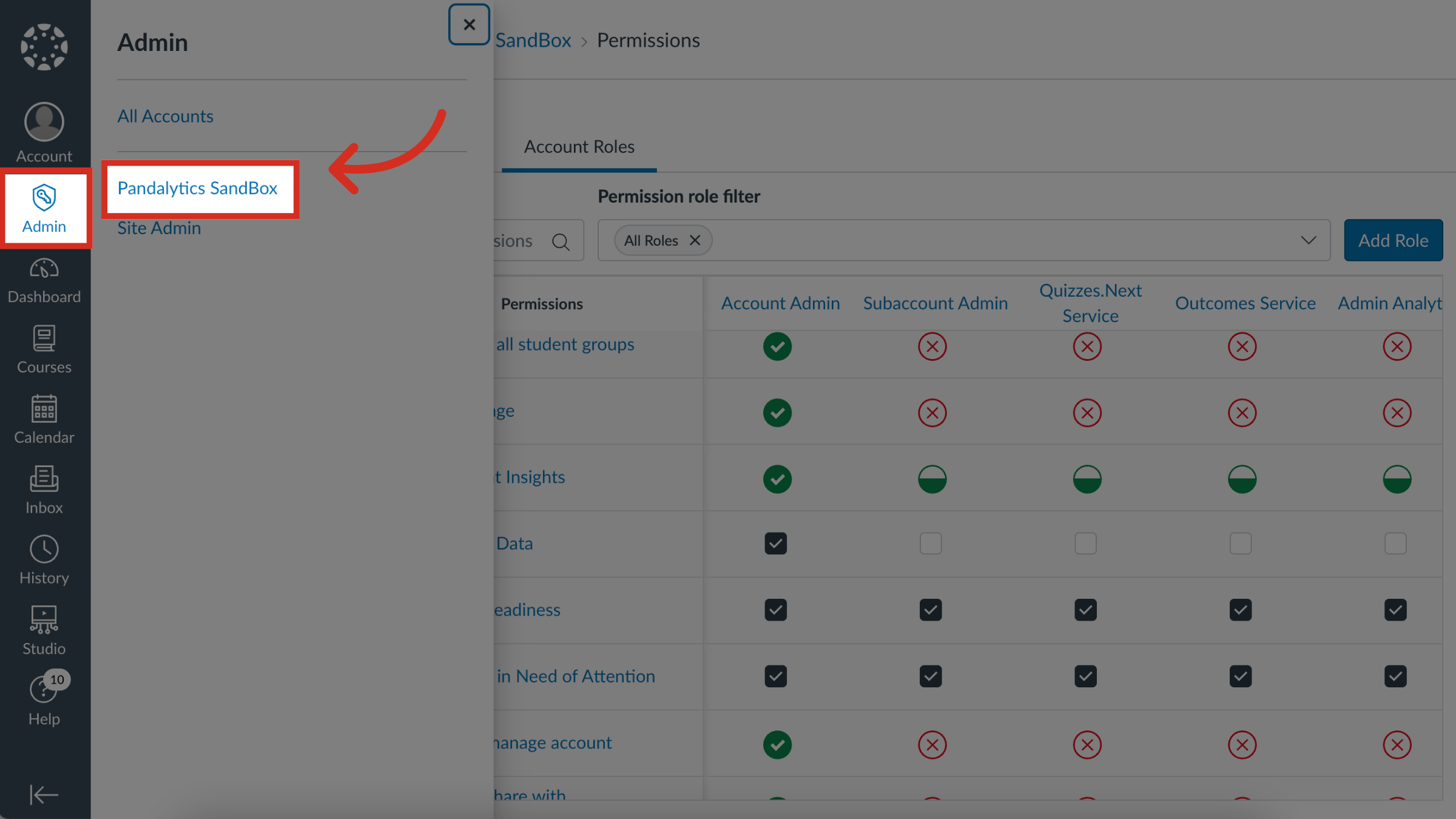The image size is (1456, 819).
Task: Enable Quizzes.Next Service checkbox on Data row
Action: pos(1086,544)
